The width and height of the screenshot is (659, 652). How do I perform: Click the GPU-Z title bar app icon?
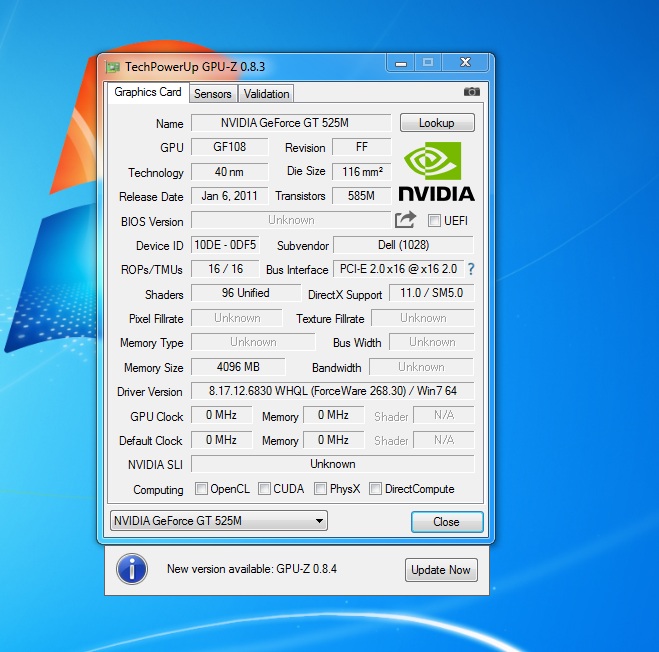[112, 67]
